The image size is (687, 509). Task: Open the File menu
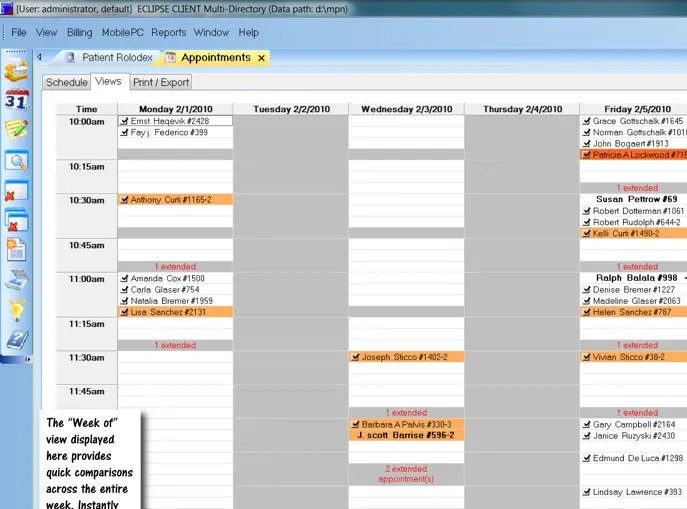(19, 32)
